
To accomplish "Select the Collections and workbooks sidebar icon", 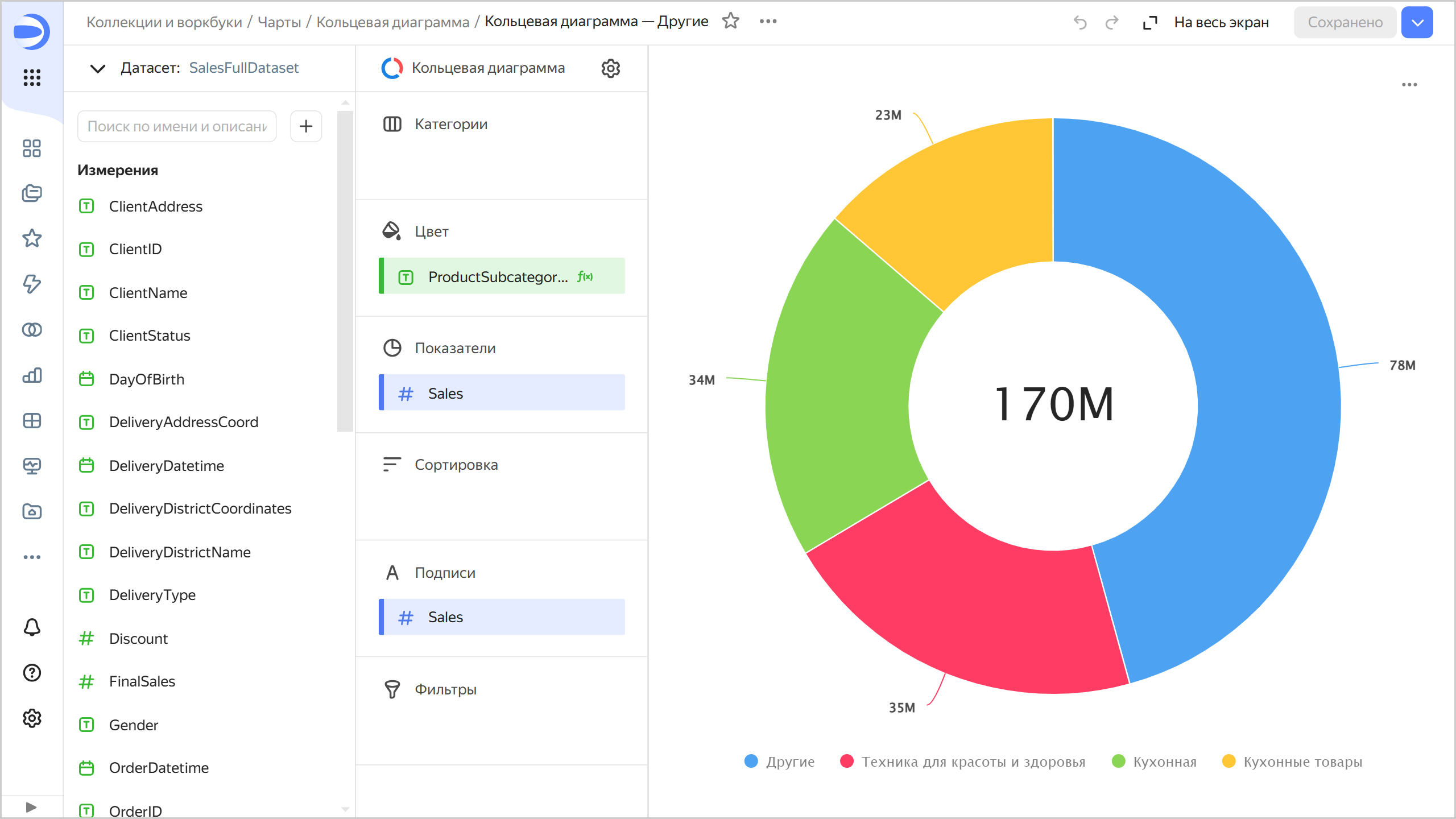I will (x=32, y=193).
